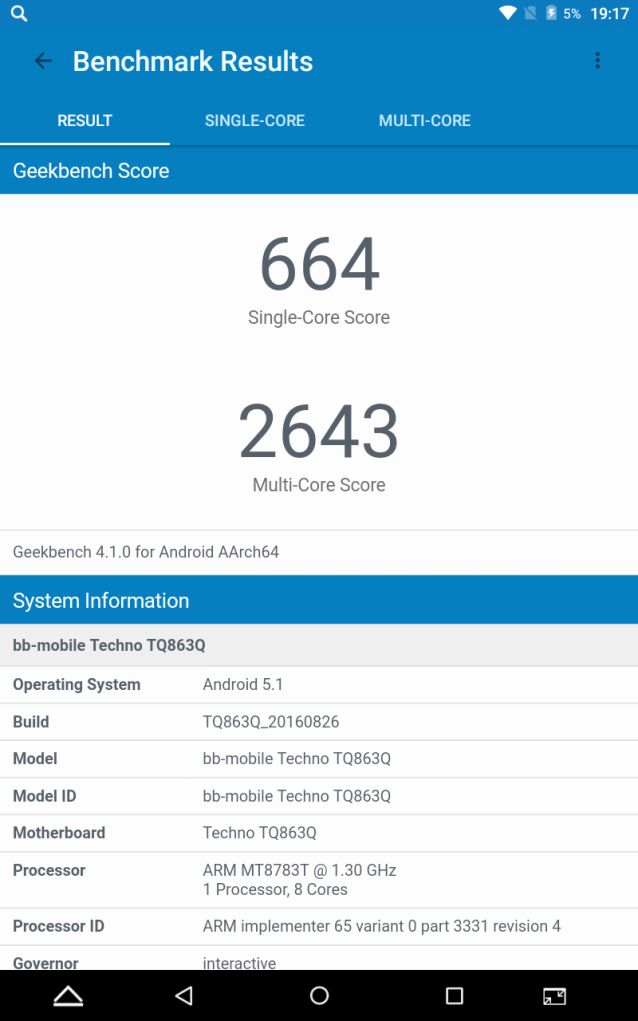Tap the Model ID label
The image size is (638, 1021).
tap(44, 796)
